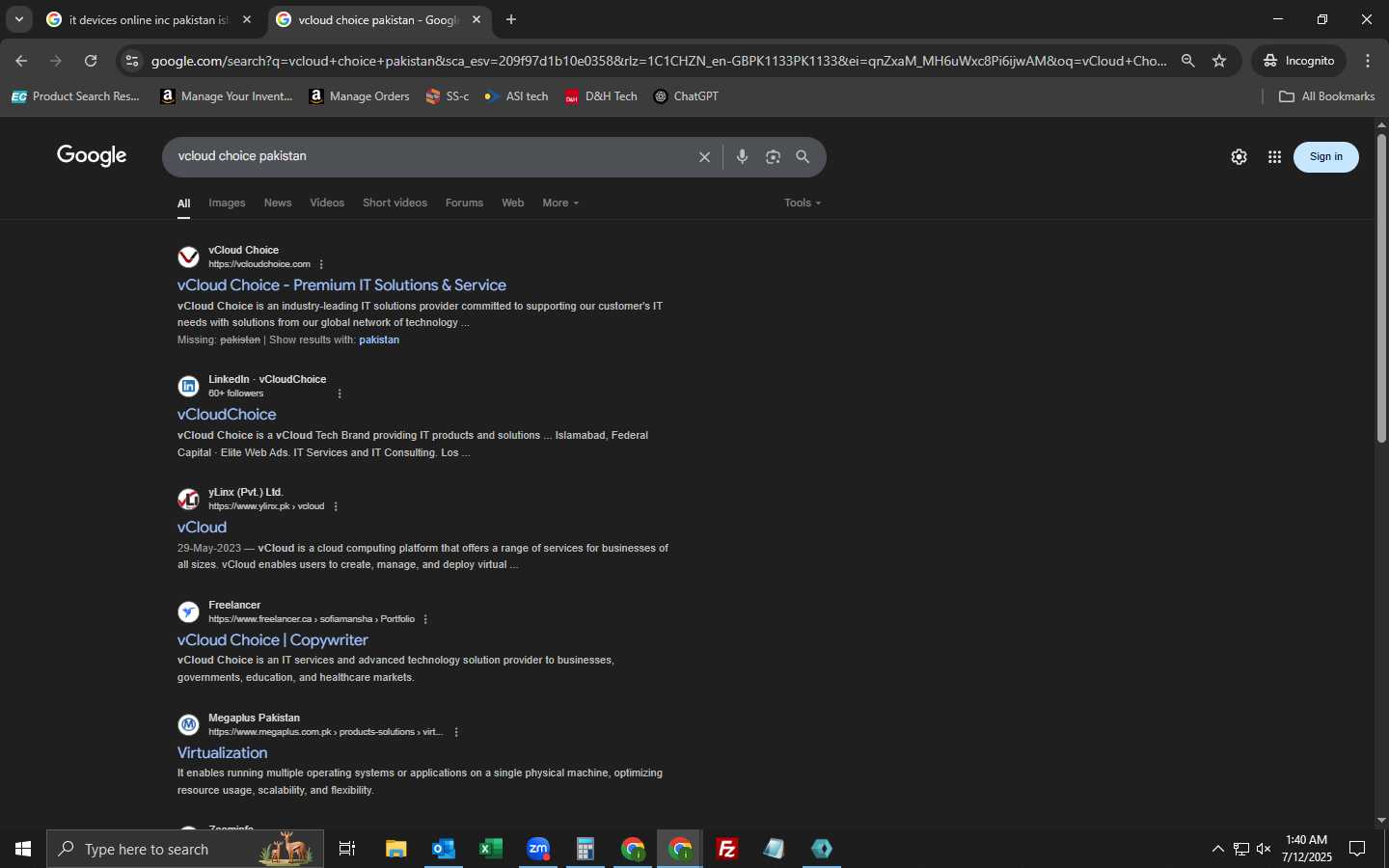This screenshot has width=1389, height=868.
Task: Switch to the News results tab
Action: click(278, 203)
